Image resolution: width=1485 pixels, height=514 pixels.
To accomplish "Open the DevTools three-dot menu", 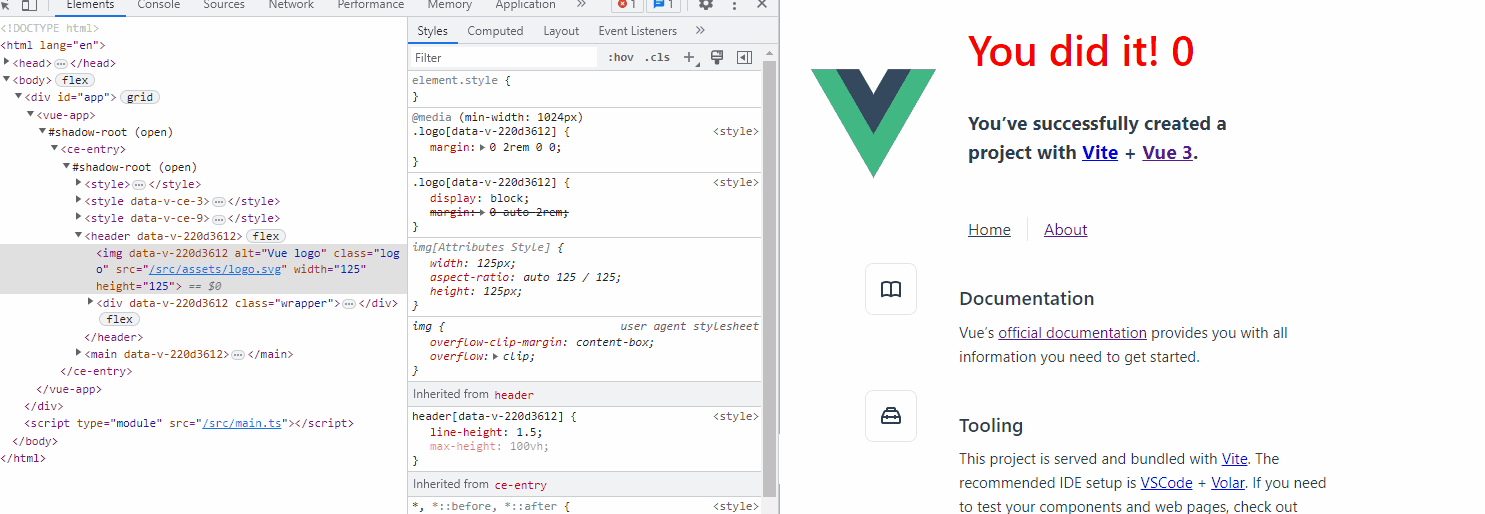I will click(736, 4).
